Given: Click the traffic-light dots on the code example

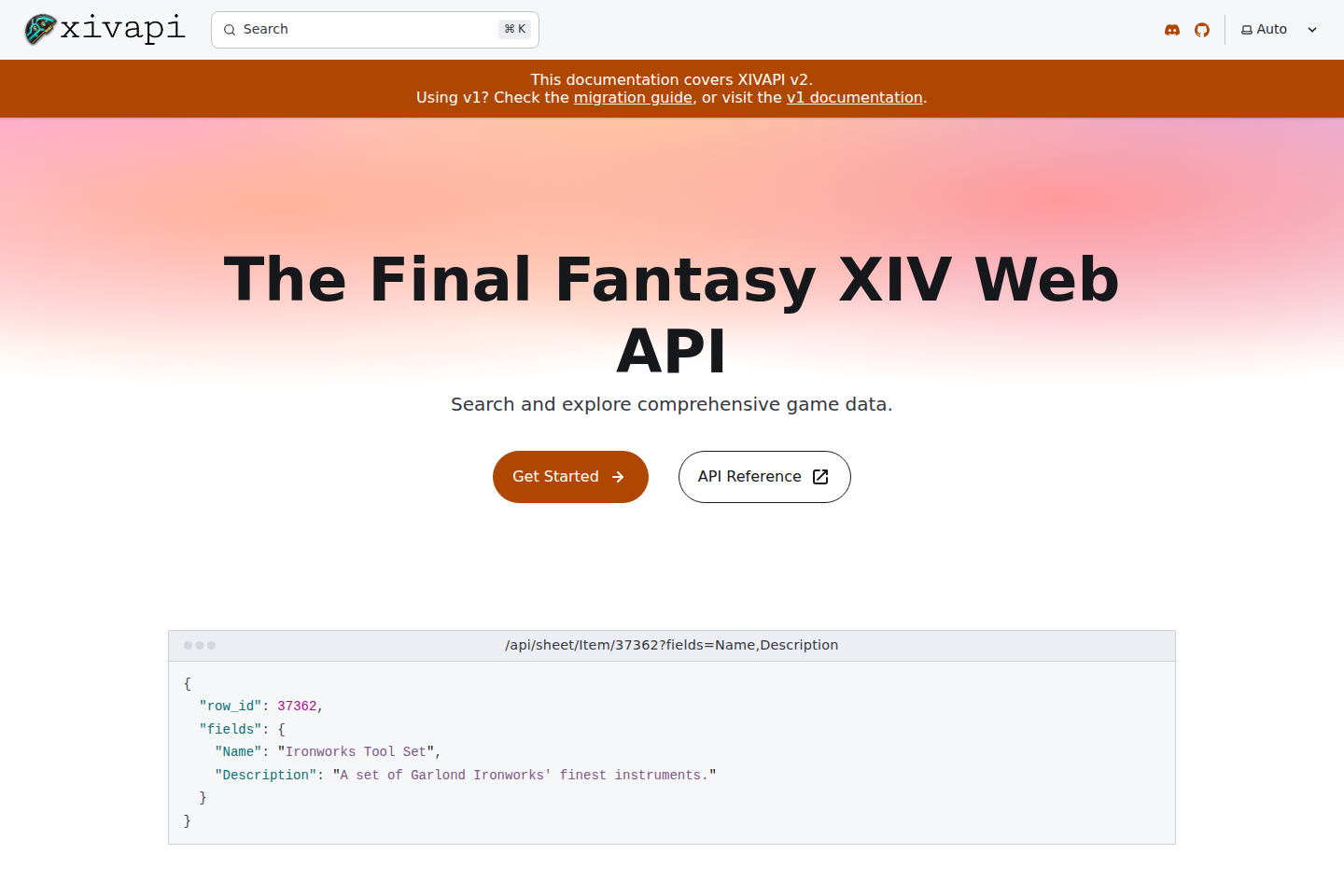Looking at the screenshot, I should pos(200,645).
